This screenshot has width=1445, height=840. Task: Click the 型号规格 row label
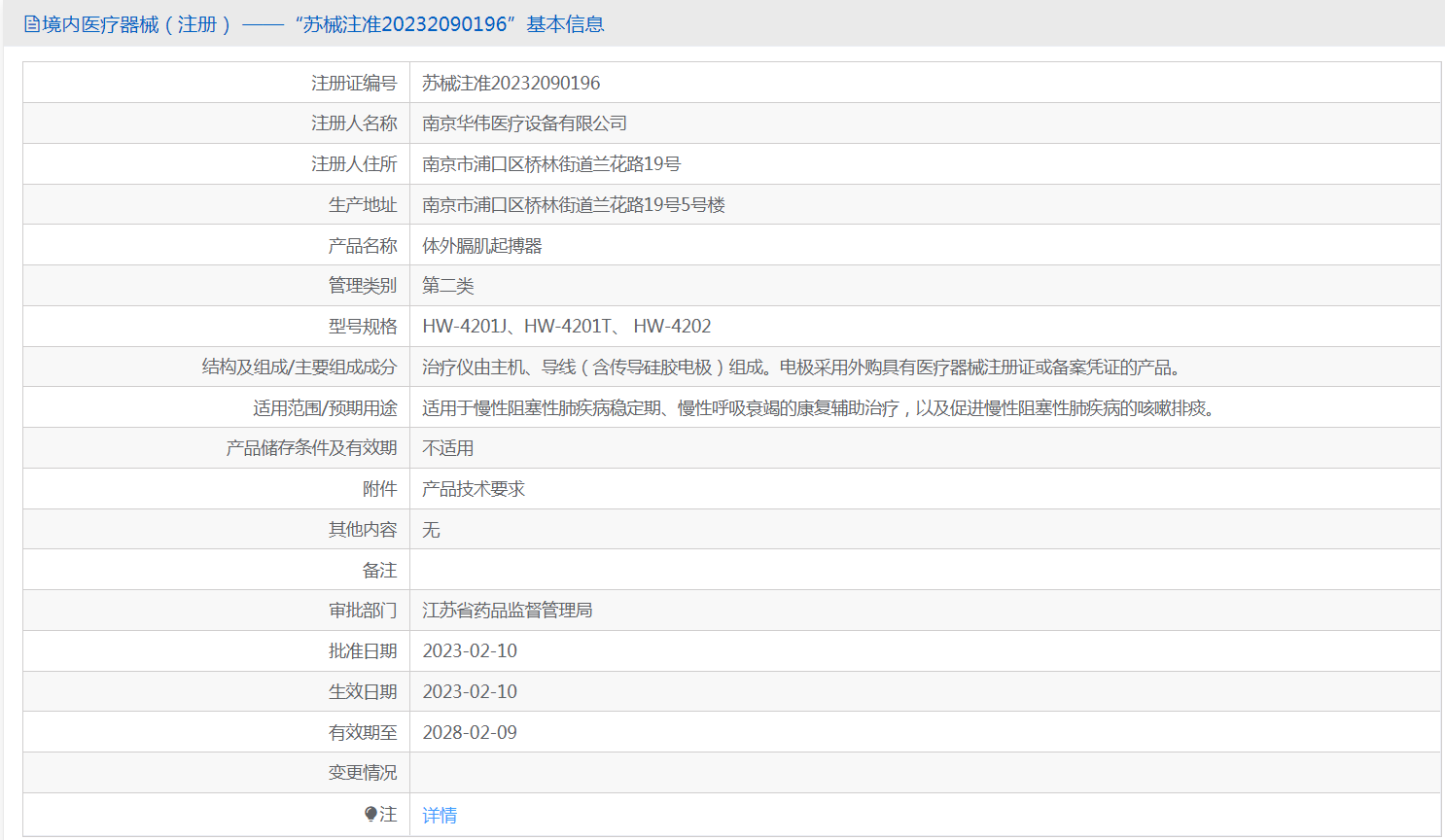363,327
